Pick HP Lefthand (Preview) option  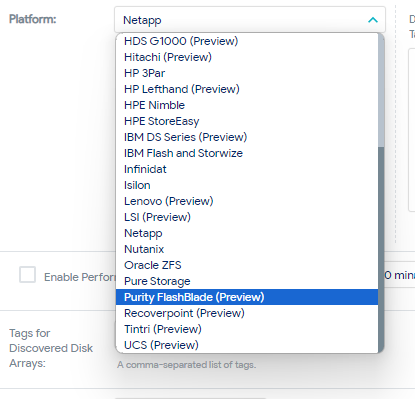(247, 89)
